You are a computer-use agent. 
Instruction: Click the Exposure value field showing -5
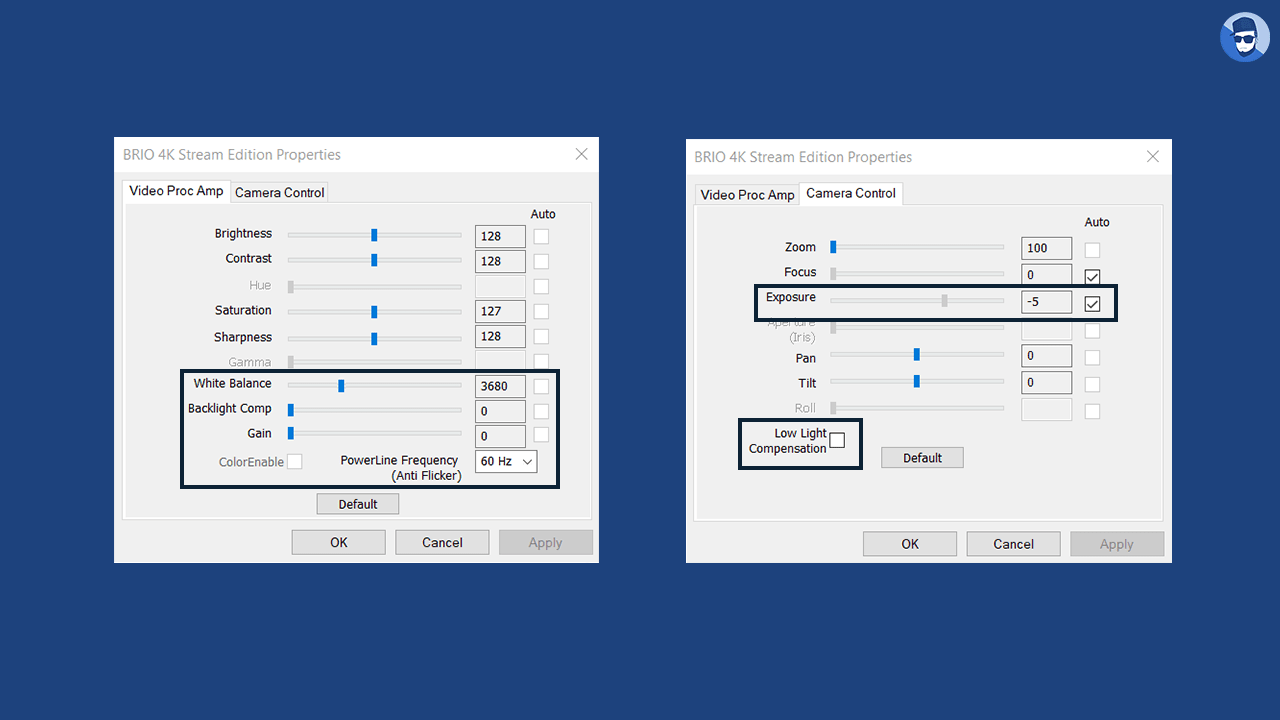click(1047, 301)
